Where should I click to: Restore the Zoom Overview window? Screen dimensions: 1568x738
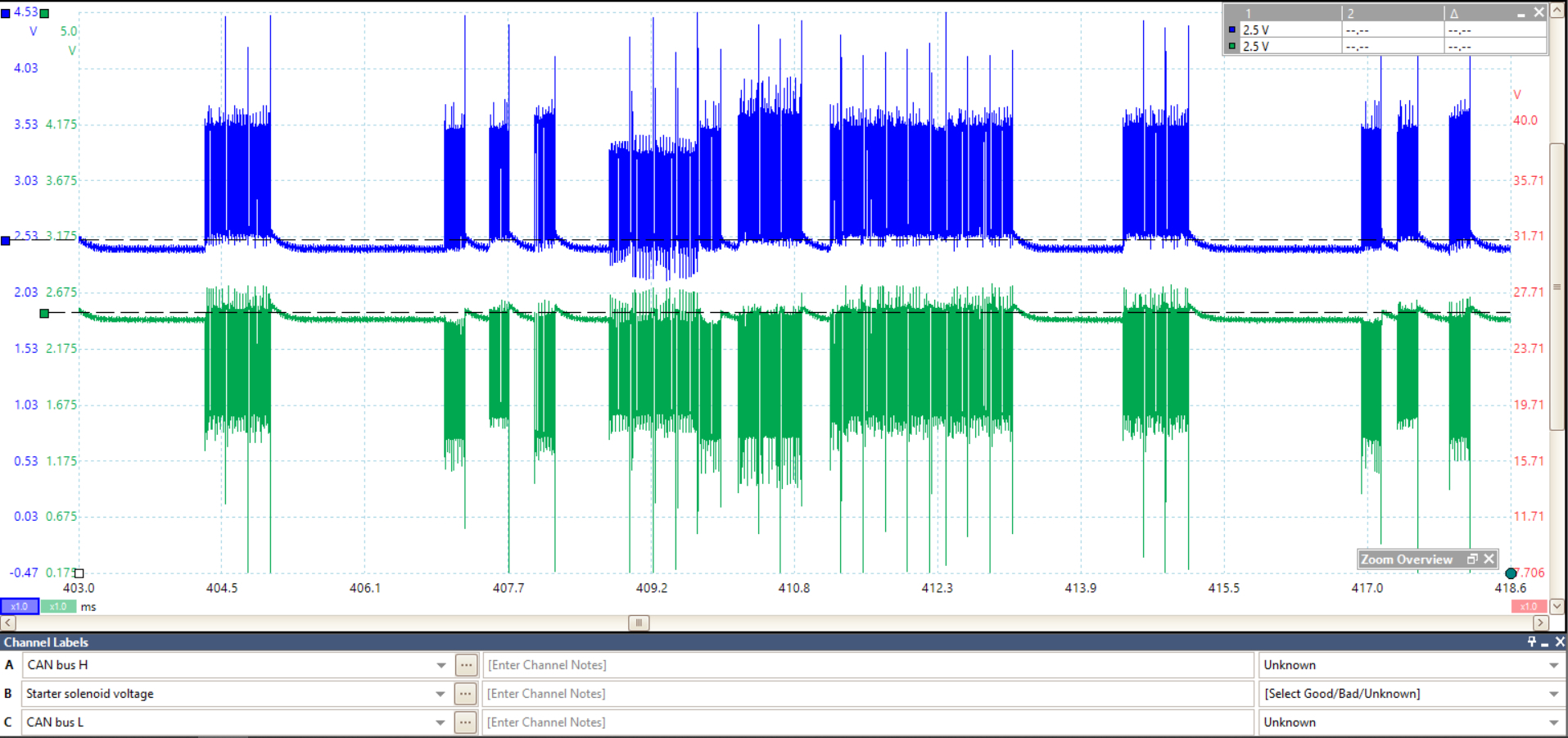(1472, 559)
